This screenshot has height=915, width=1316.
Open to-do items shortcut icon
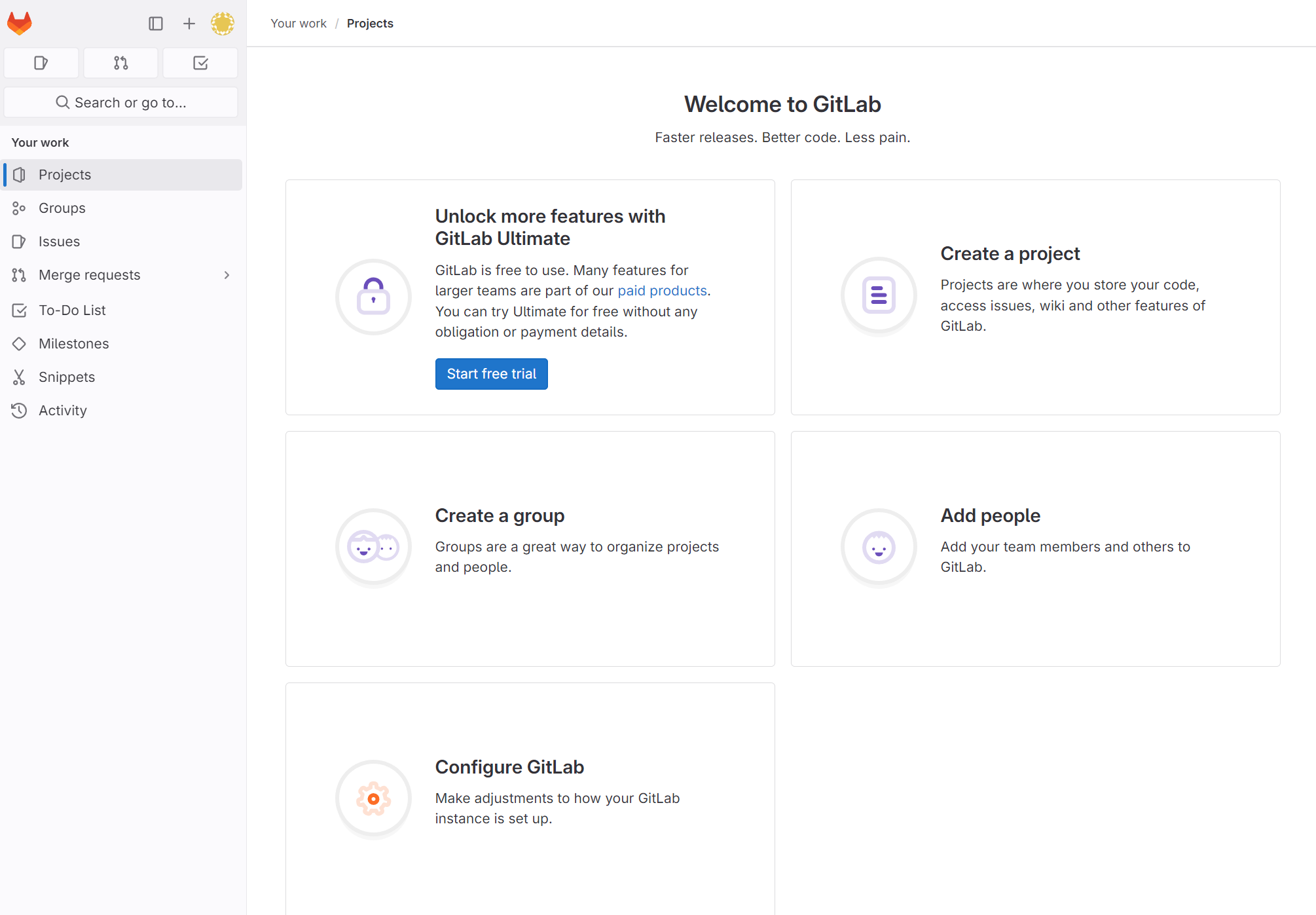click(x=200, y=63)
